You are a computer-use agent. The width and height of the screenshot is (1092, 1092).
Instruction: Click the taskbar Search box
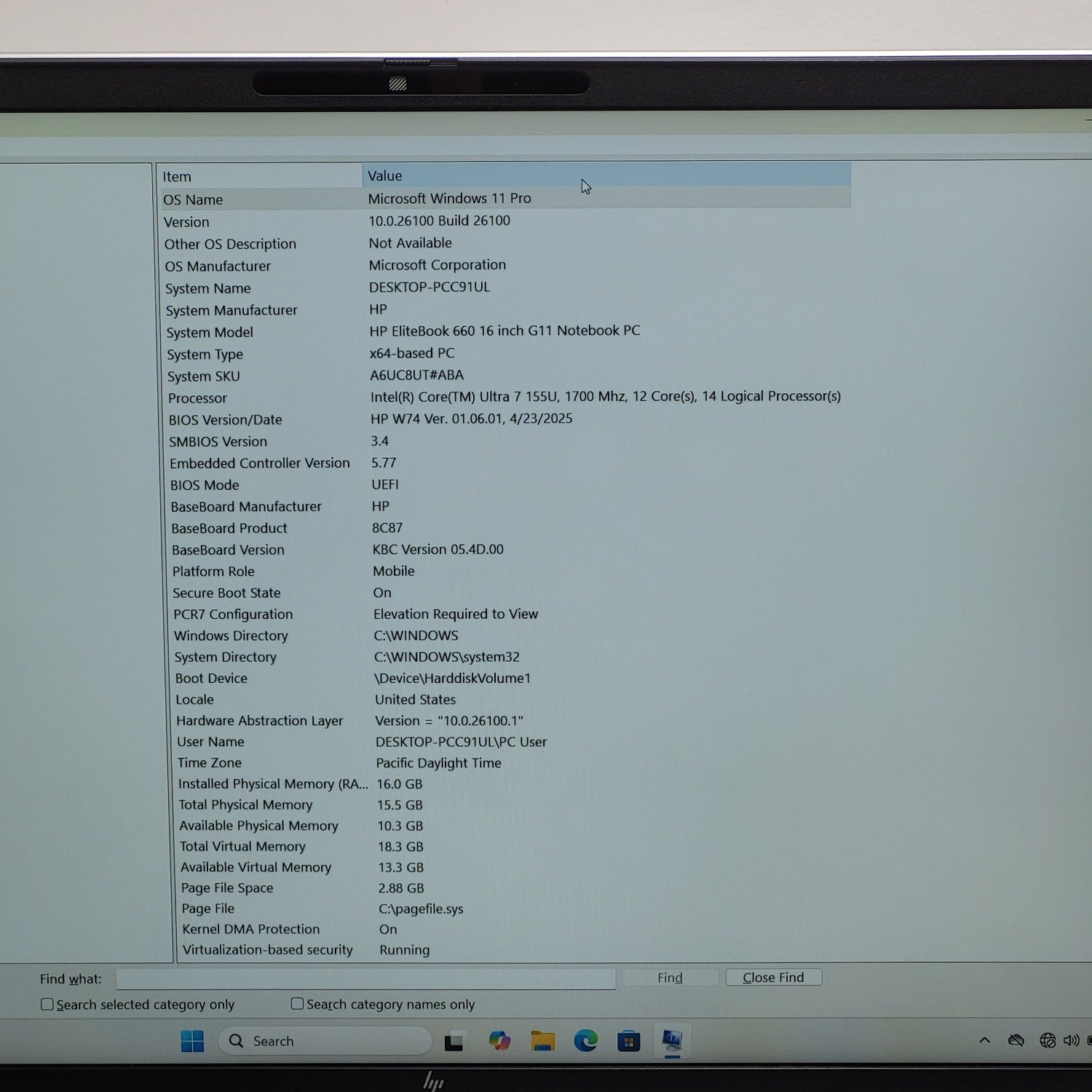(325, 1041)
